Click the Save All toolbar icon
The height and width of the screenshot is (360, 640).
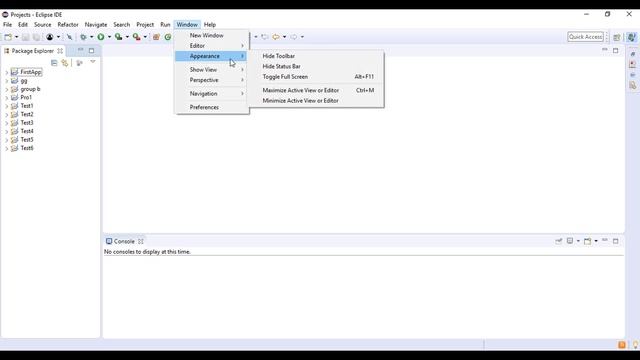coord(36,37)
